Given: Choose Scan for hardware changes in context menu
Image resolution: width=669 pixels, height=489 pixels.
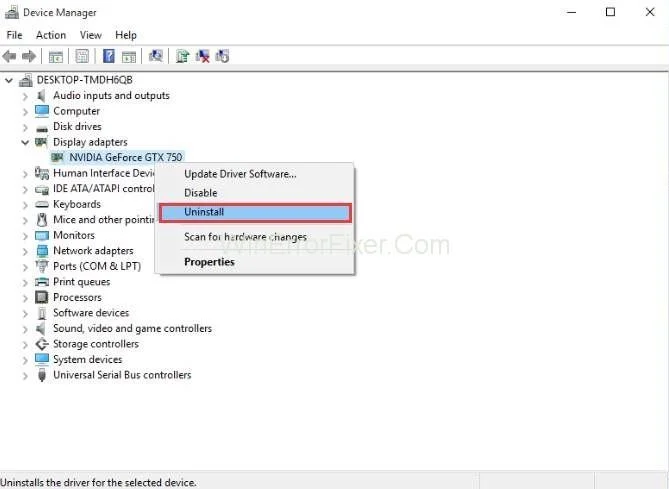Looking at the screenshot, I should (245, 237).
